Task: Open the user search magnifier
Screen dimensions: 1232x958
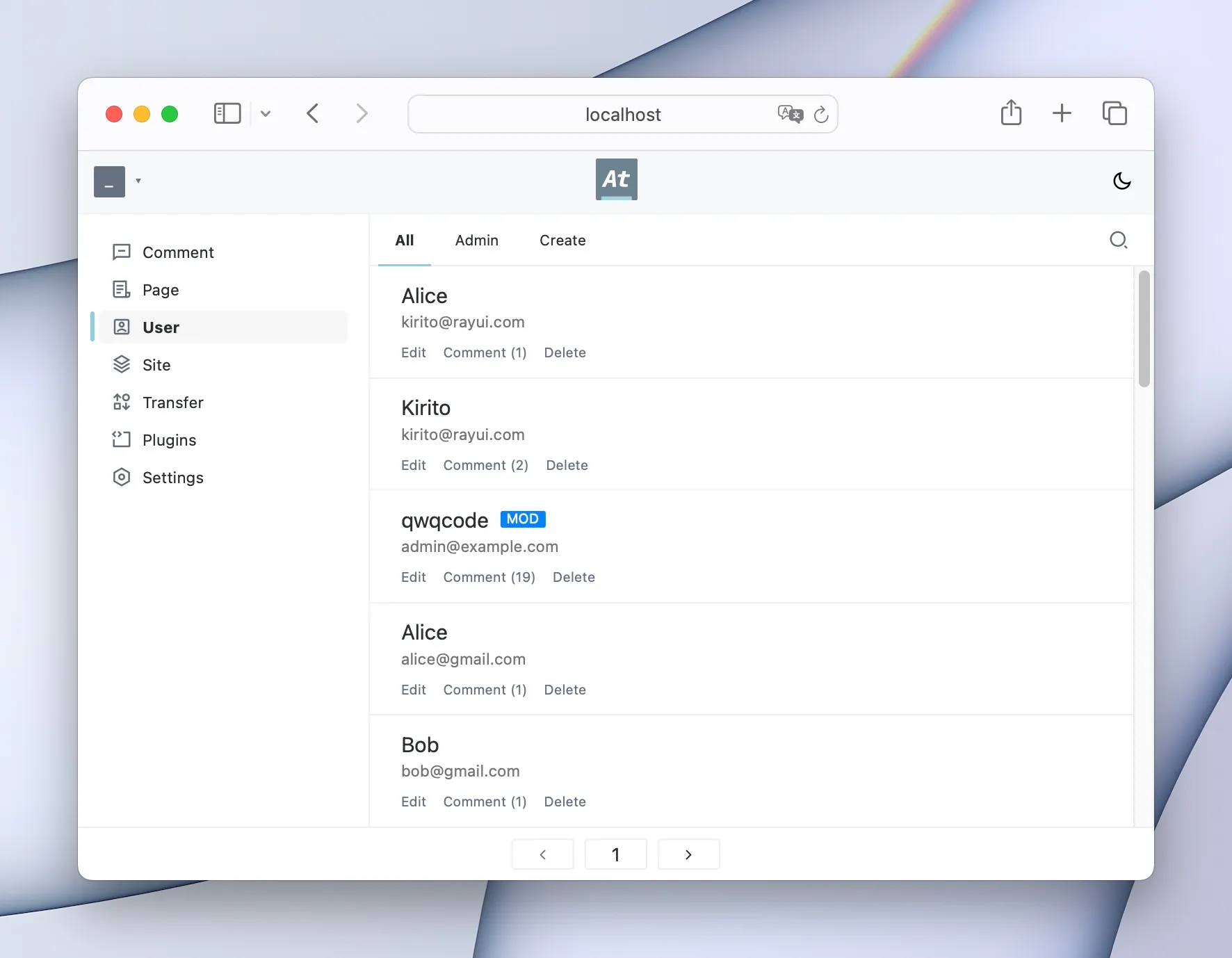Action: [x=1118, y=240]
